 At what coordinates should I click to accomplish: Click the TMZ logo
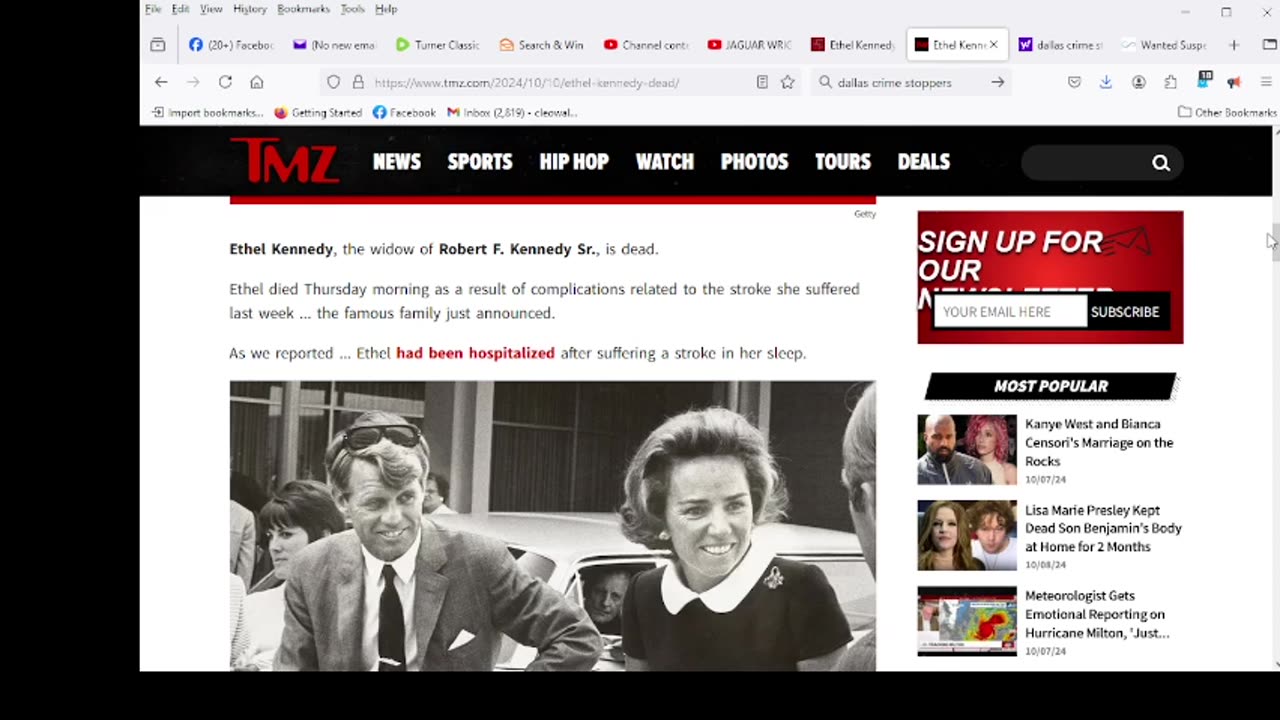[284, 161]
